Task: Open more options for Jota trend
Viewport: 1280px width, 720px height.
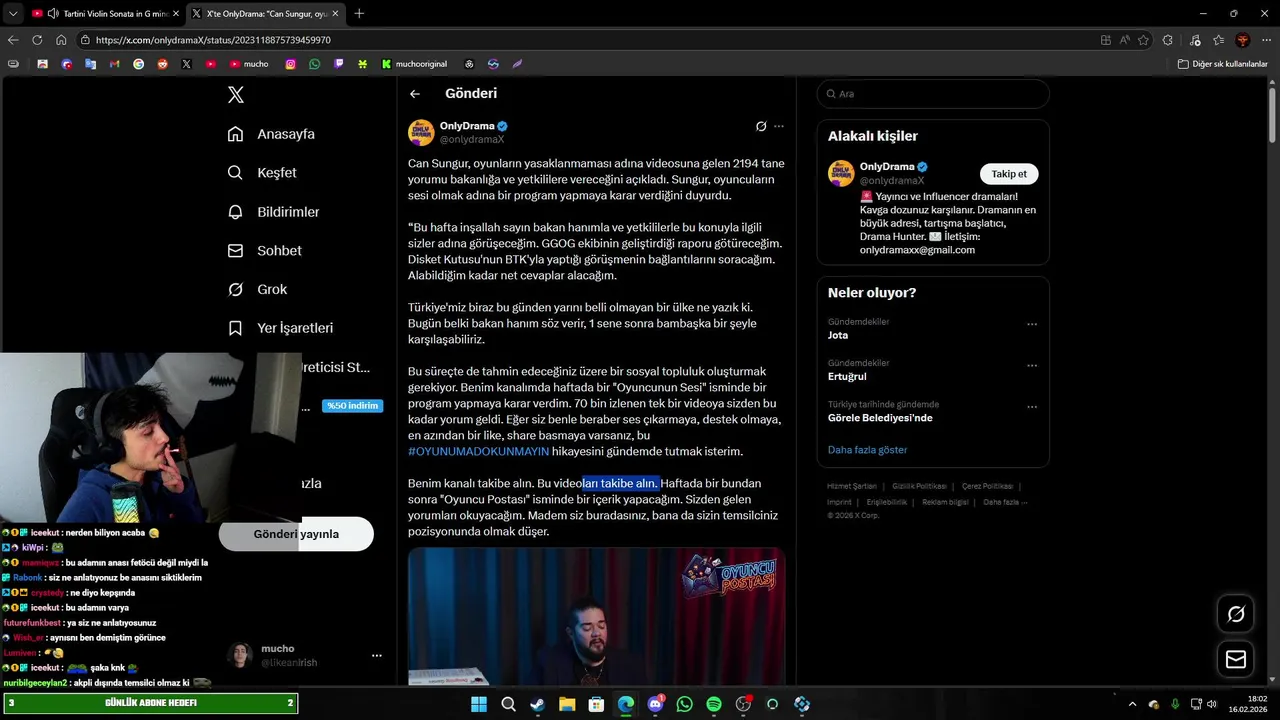Action: tap(1032, 324)
